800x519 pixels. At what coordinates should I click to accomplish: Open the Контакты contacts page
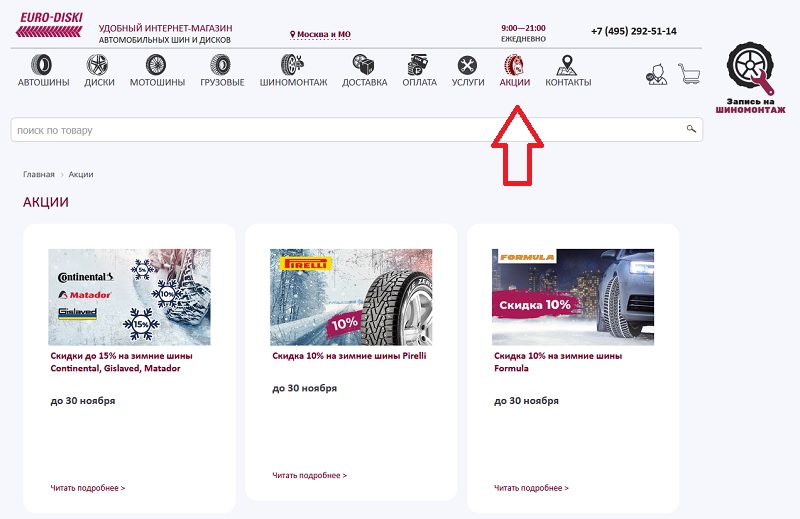tap(568, 71)
